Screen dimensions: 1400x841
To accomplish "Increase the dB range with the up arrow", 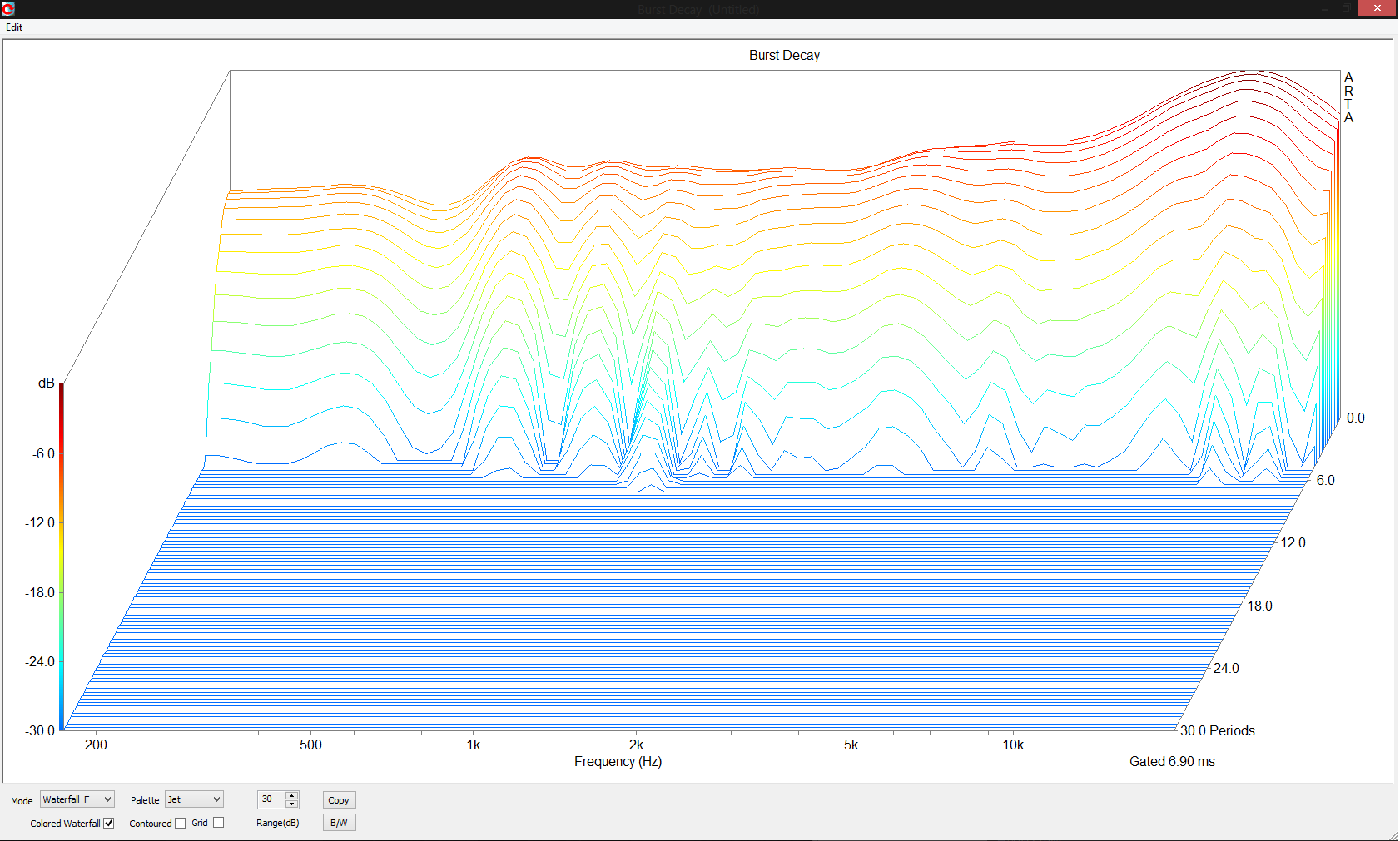I will pyautogui.click(x=291, y=795).
